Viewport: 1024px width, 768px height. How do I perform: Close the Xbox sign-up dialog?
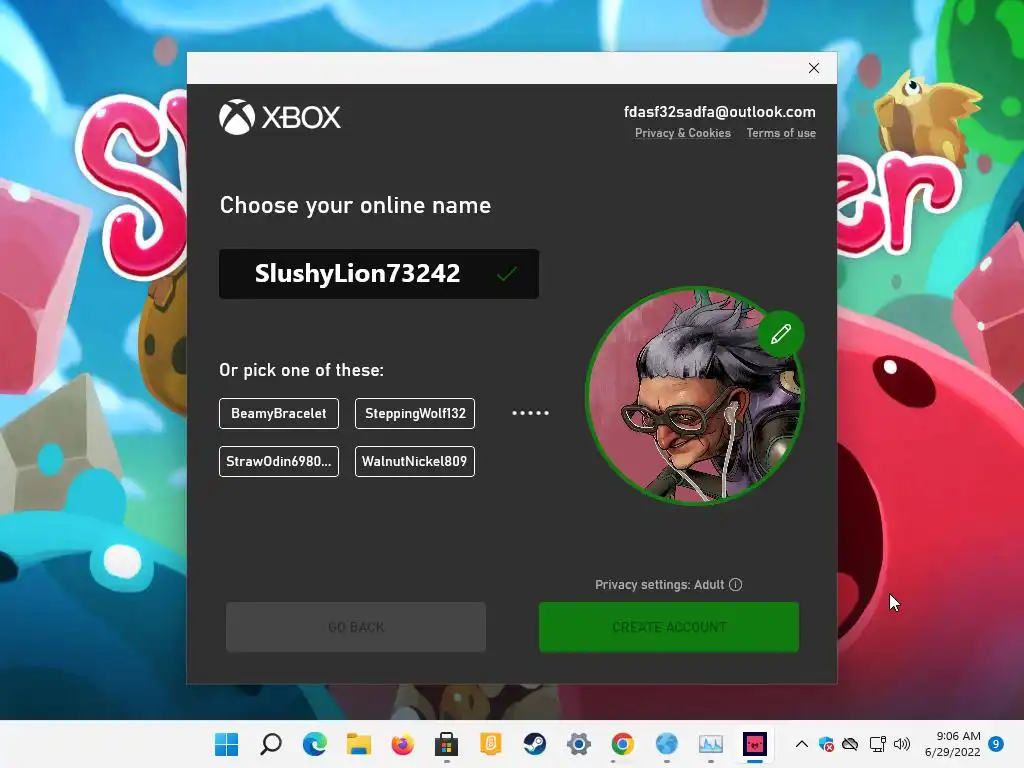(x=814, y=68)
